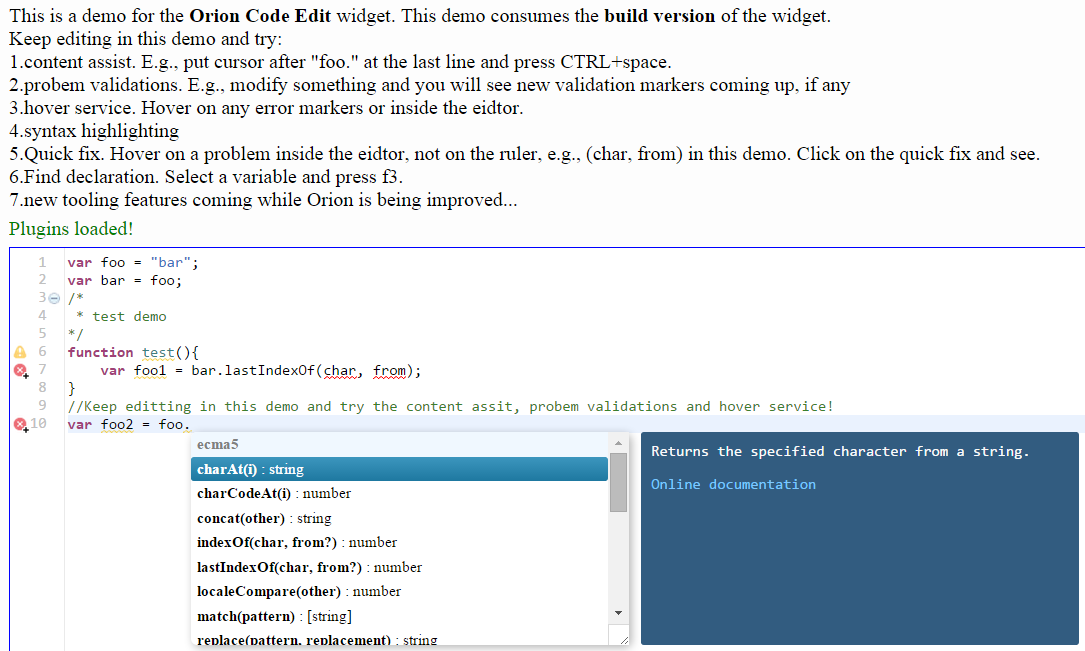Click the underlined 'char' argument on line 7

click(x=340, y=371)
